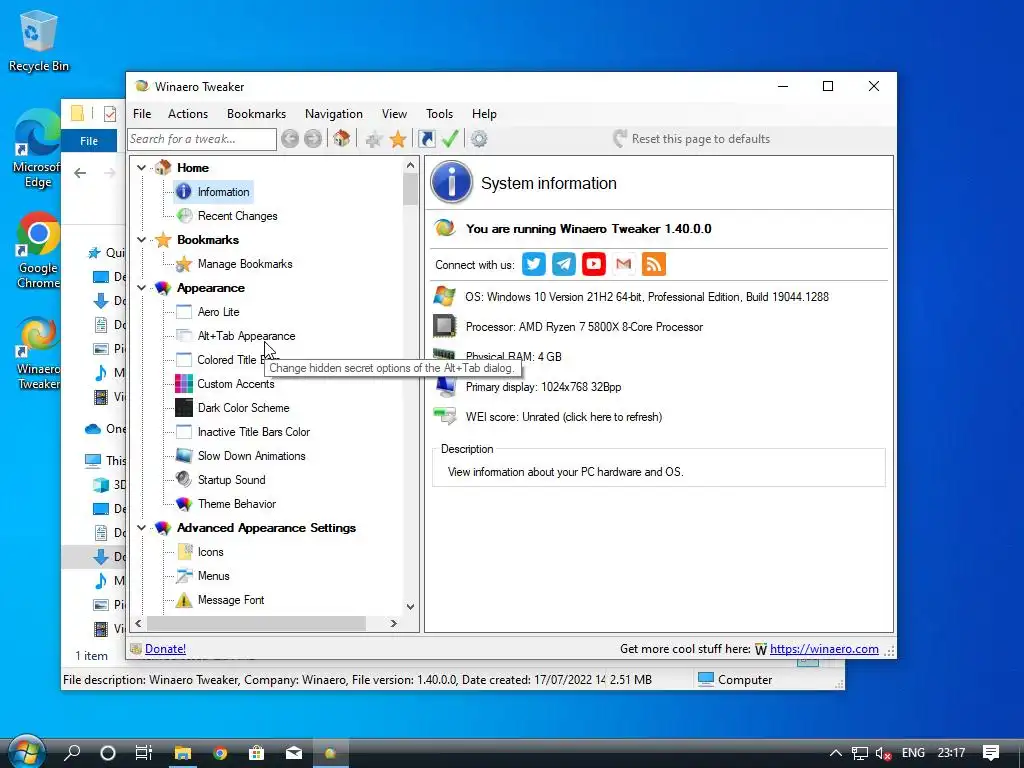Viewport: 1024px width, 768px height.
Task: Click the ENG language indicator
Action: click(x=913, y=753)
